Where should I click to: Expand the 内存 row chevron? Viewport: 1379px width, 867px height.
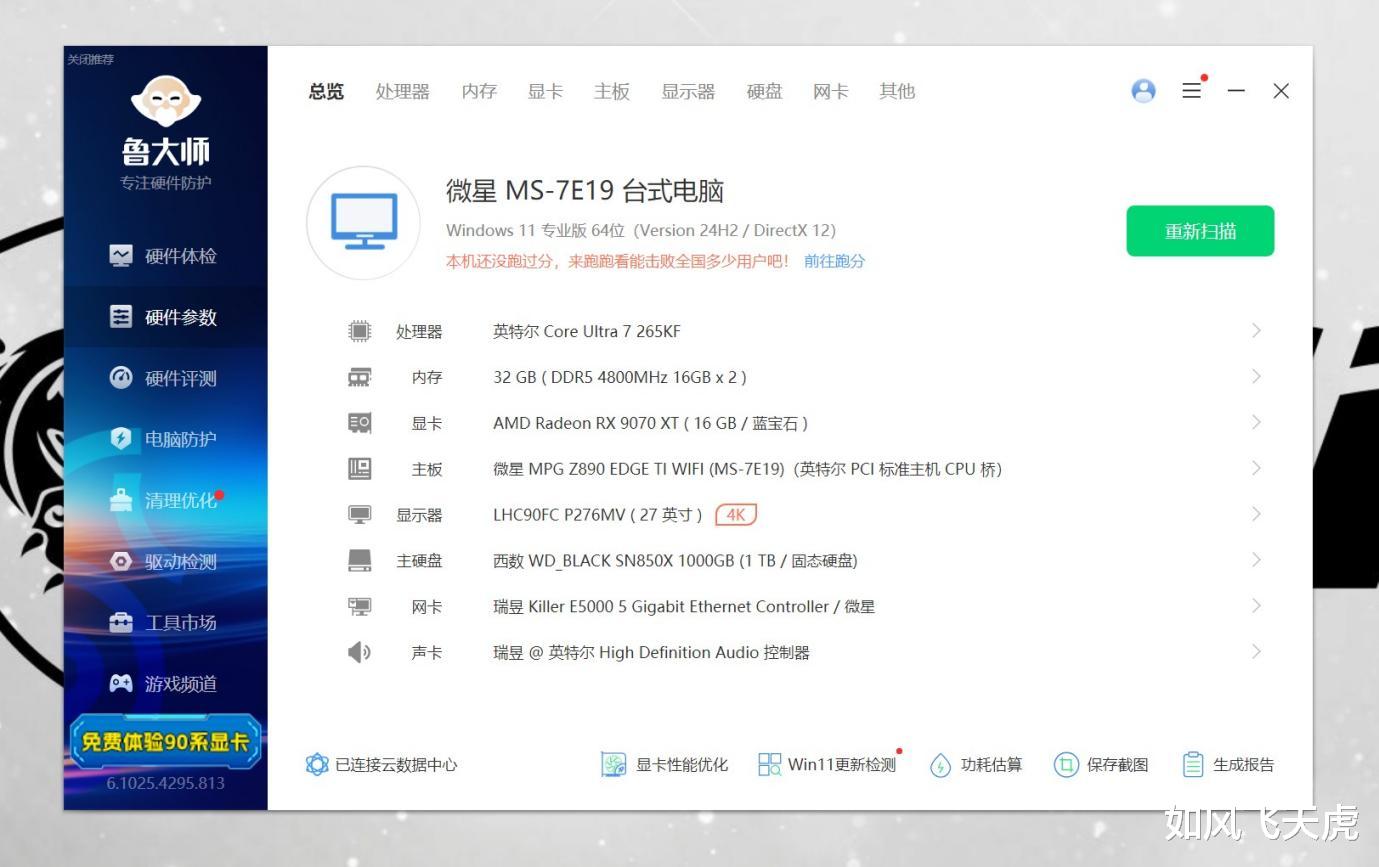click(x=1256, y=377)
